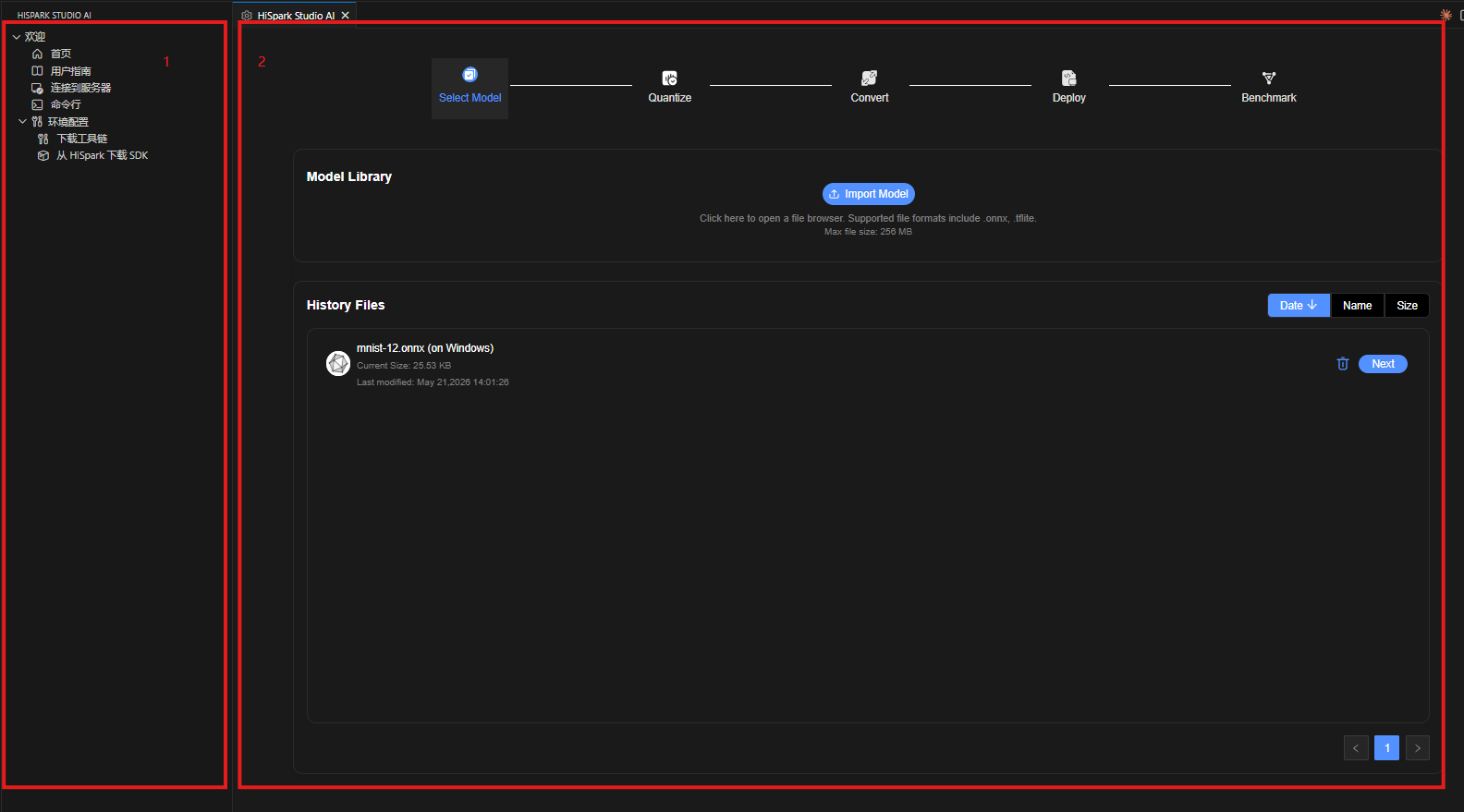Click the Last modified date text
Image resolution: width=1464 pixels, height=812 pixels.
point(433,382)
